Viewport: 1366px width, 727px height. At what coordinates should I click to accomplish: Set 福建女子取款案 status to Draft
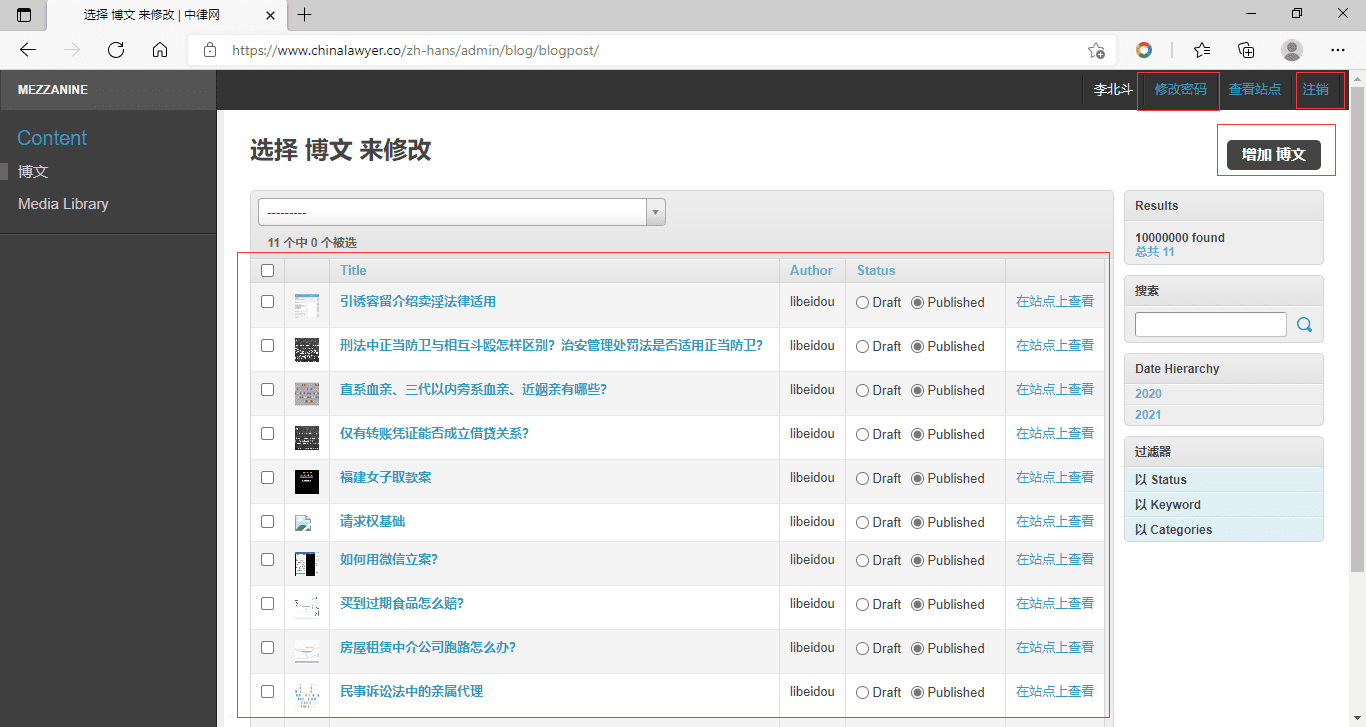[x=862, y=478]
